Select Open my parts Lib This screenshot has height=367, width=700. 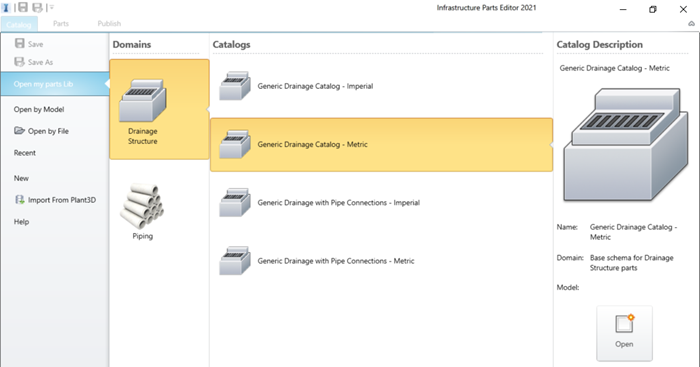tap(54, 84)
